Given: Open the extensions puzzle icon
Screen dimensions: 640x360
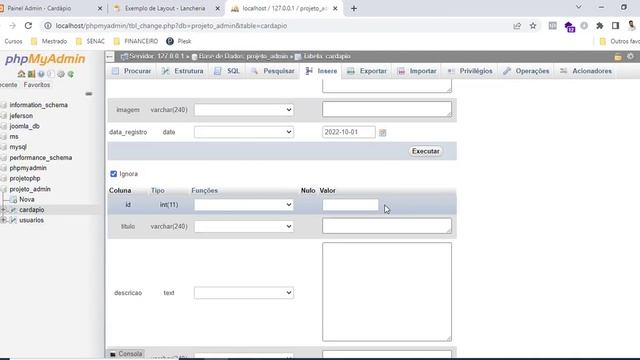Looking at the screenshot, I should tap(600, 26).
